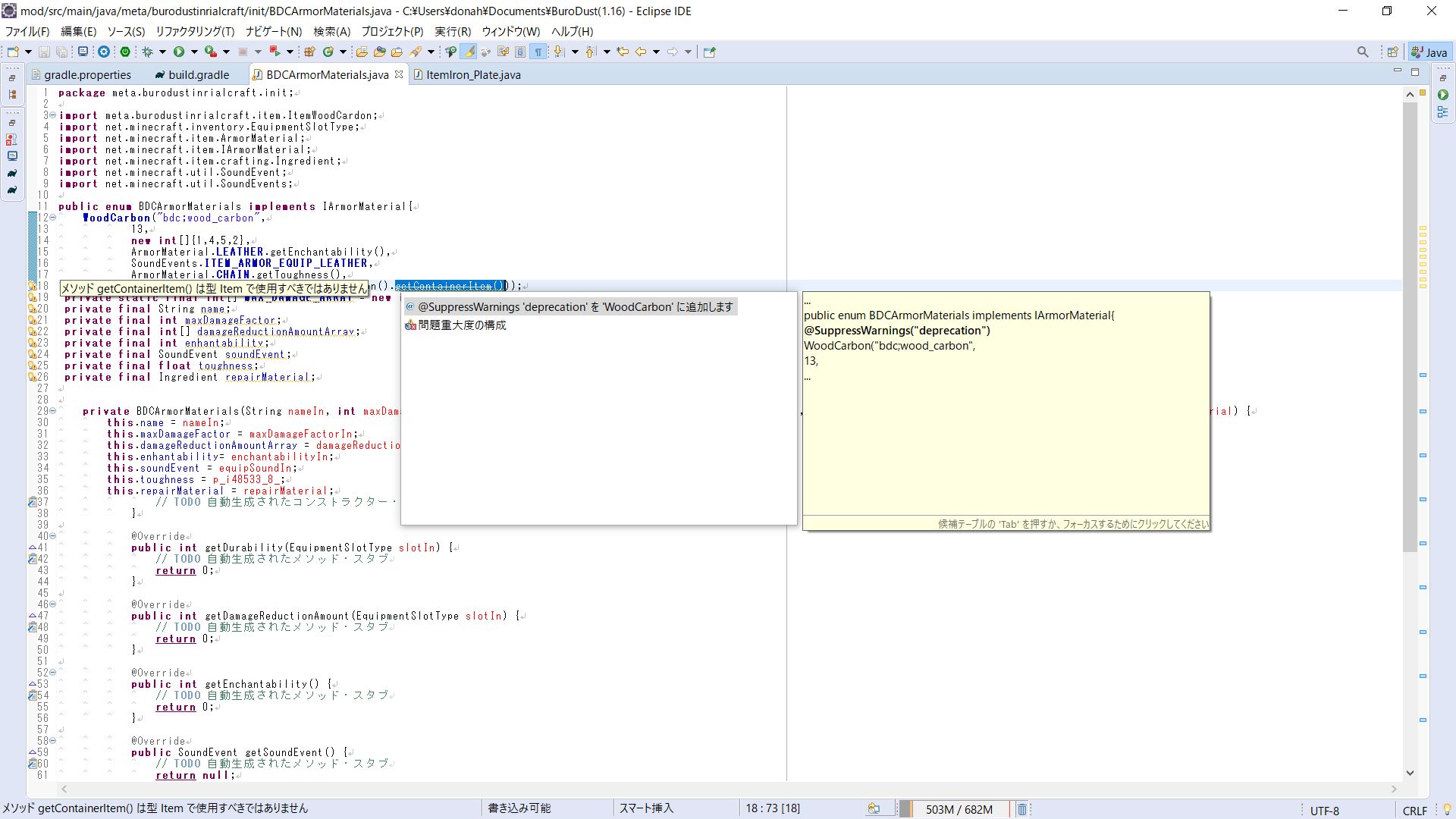Screen dimensions: 1456x819
Task: Run the garbage collector trash icon
Action: click(1021, 809)
